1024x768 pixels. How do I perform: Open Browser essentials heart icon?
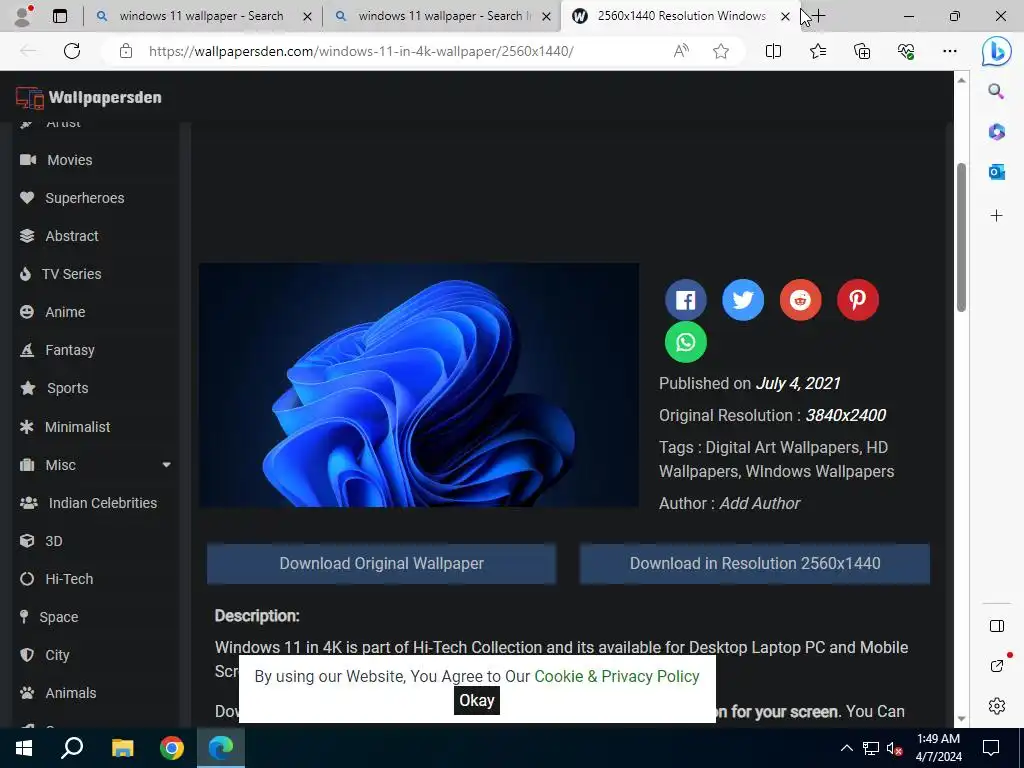coord(906,51)
